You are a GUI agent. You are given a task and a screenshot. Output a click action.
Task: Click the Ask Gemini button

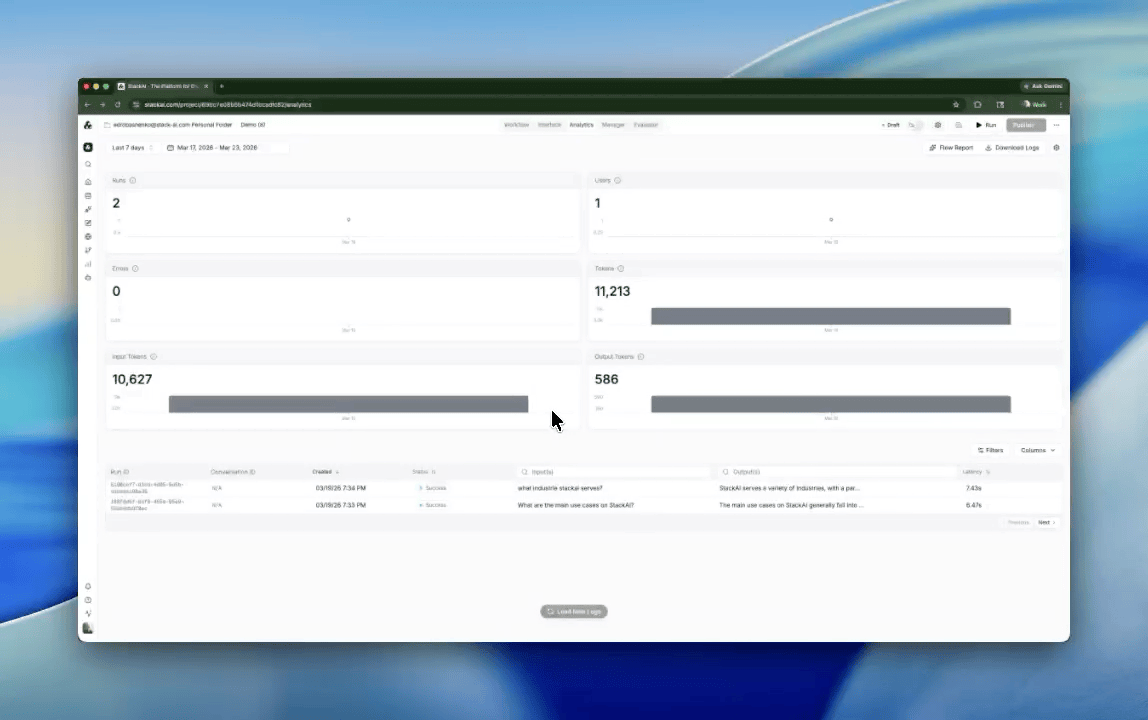(1043, 86)
